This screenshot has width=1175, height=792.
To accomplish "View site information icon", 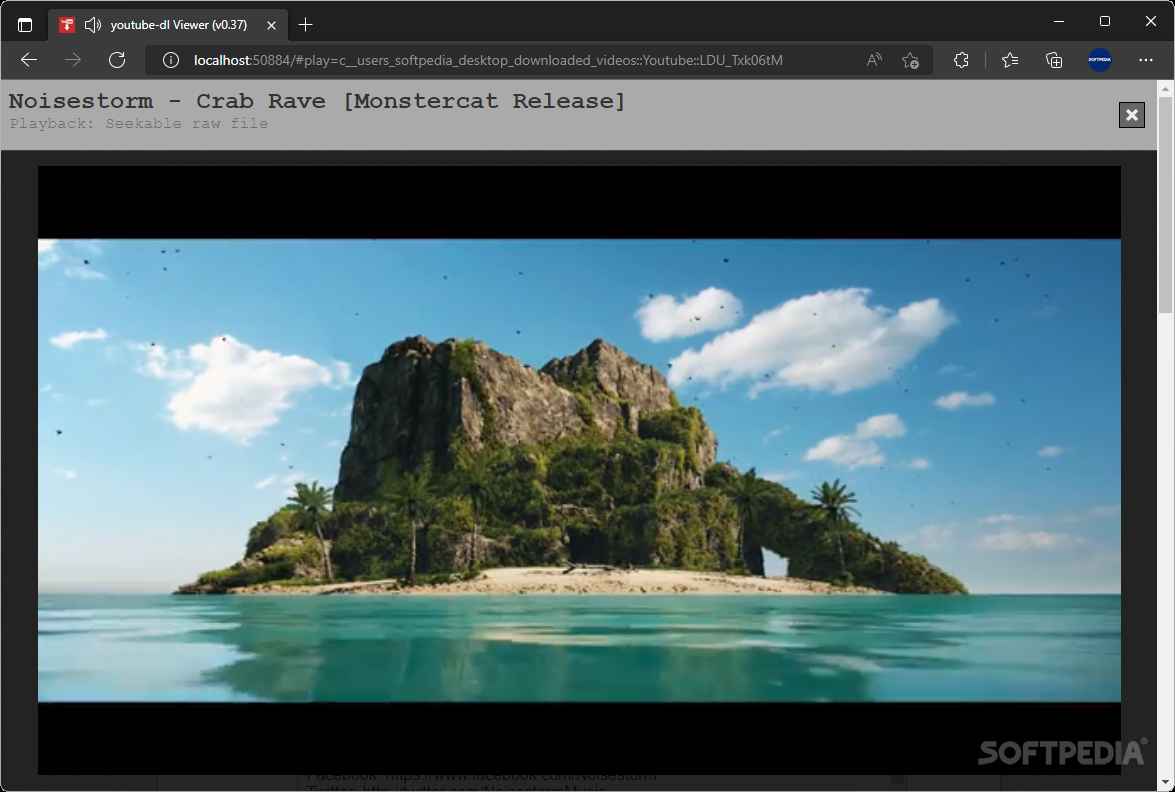I will tap(171, 60).
